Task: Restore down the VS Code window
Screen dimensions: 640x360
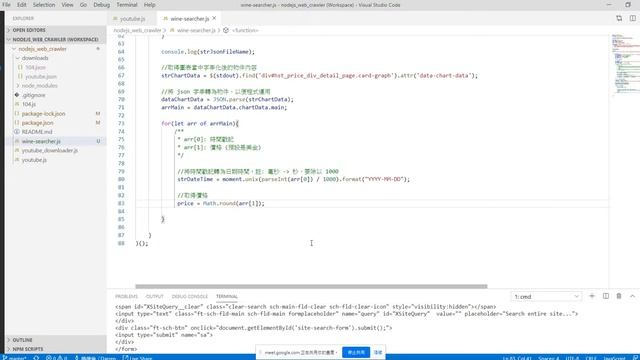Action: point(628,5)
